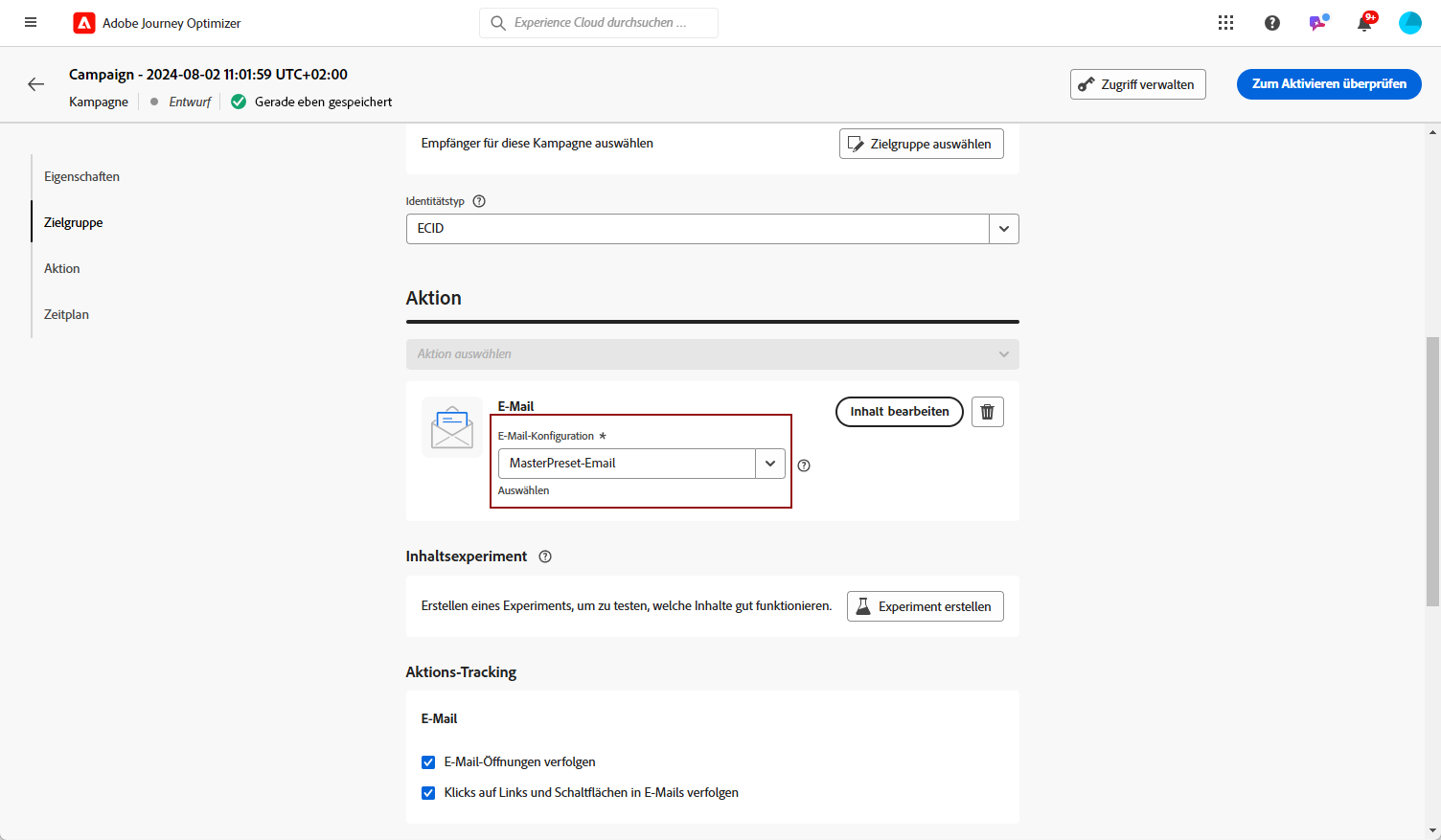Screen dimensions: 1441x840
Task: Focus the Experience Cloud search field
Action: click(x=600, y=23)
